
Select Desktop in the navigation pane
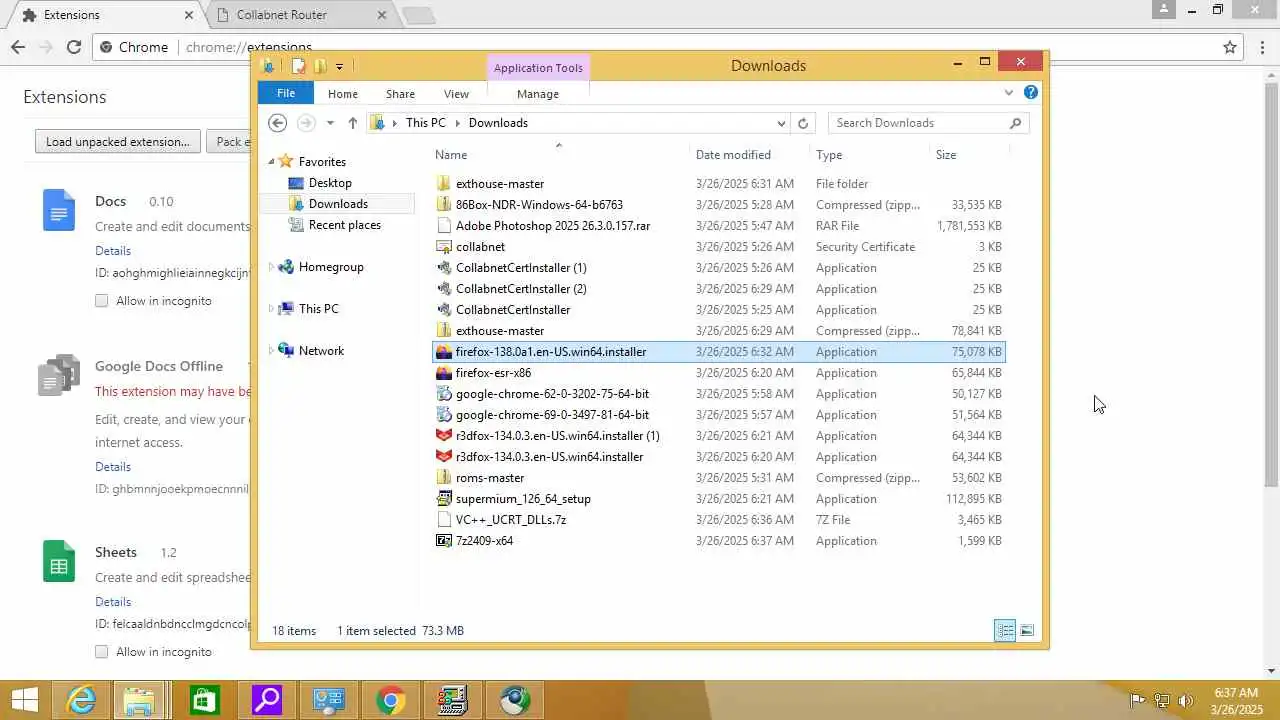pos(330,183)
